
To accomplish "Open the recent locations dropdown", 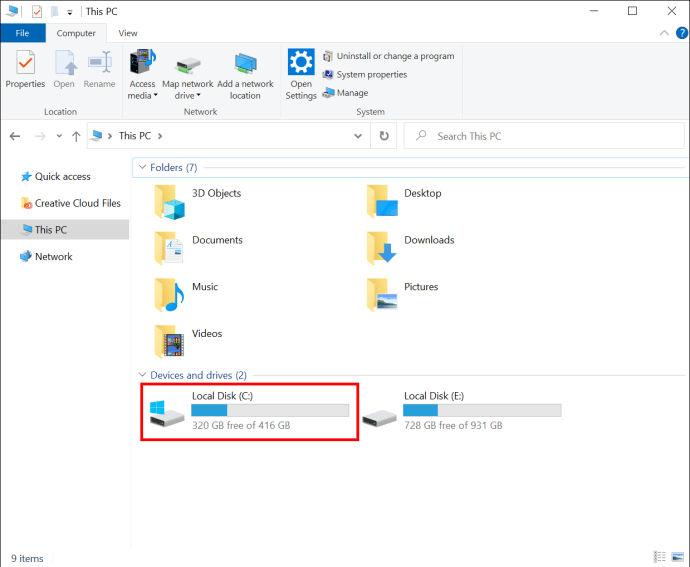I will pyautogui.click(x=59, y=136).
